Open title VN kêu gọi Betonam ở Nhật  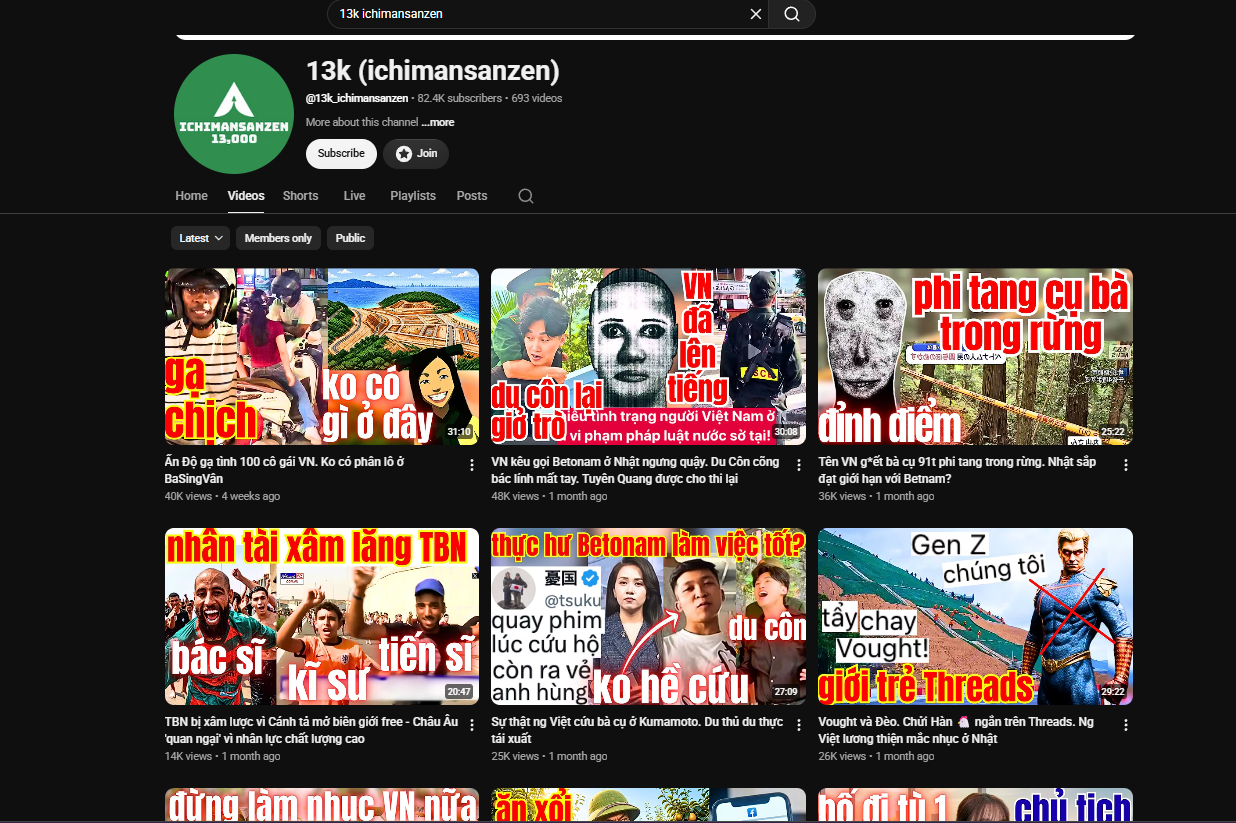point(635,471)
